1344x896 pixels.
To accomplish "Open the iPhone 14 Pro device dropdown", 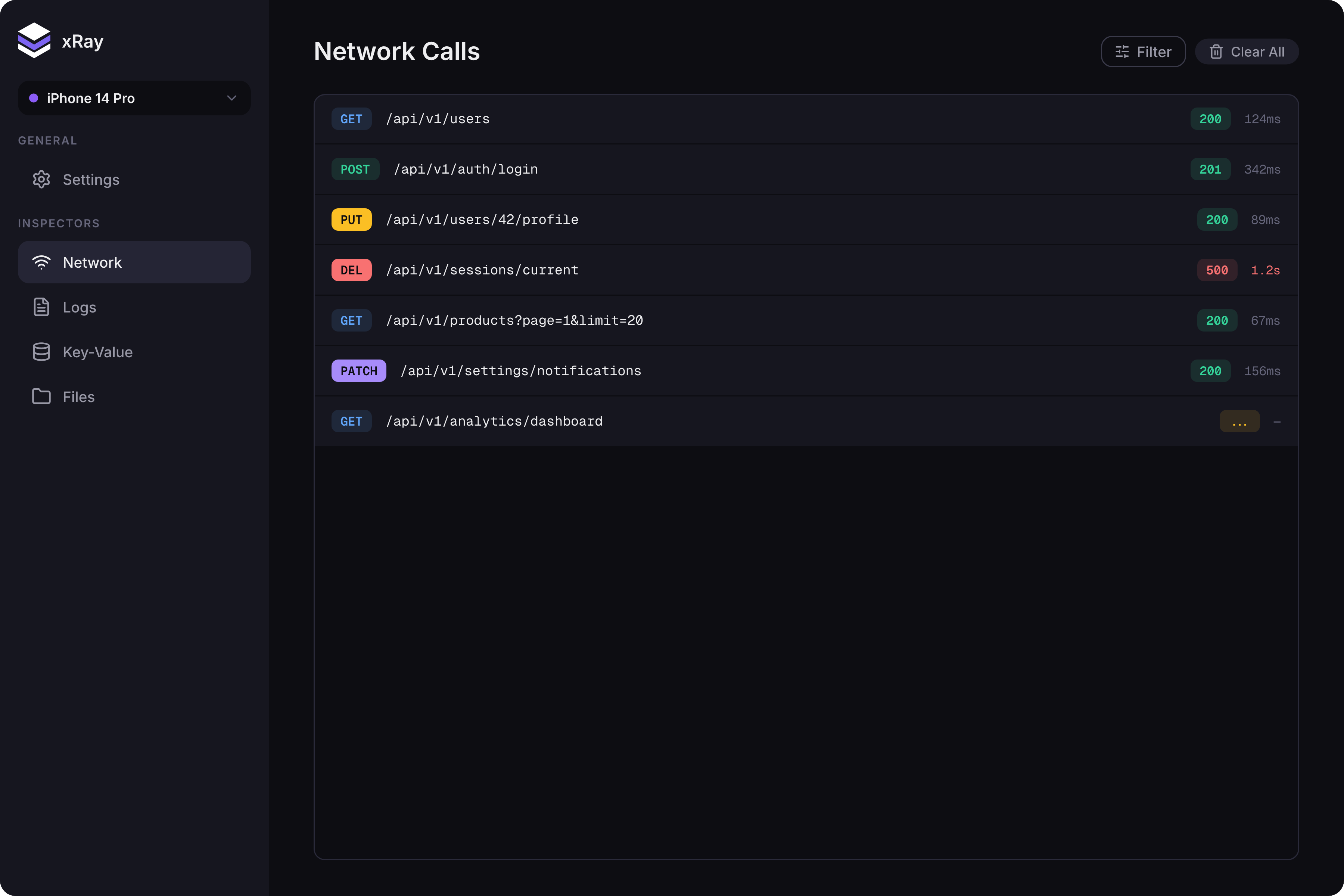I will coord(134,98).
